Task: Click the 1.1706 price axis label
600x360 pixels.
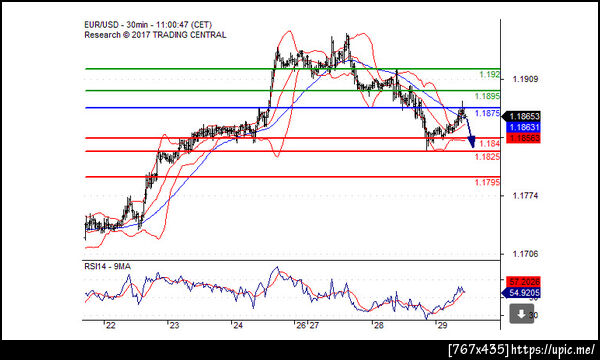Action: click(x=525, y=254)
